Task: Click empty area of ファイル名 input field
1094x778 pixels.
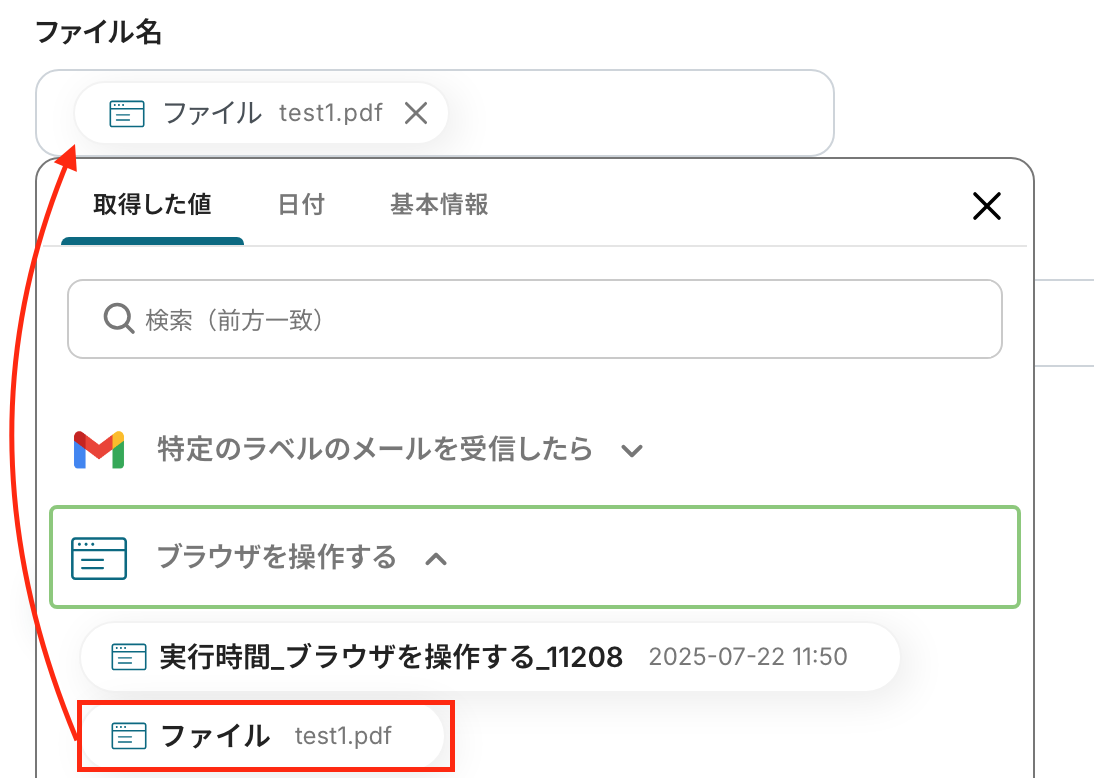Action: [640, 113]
